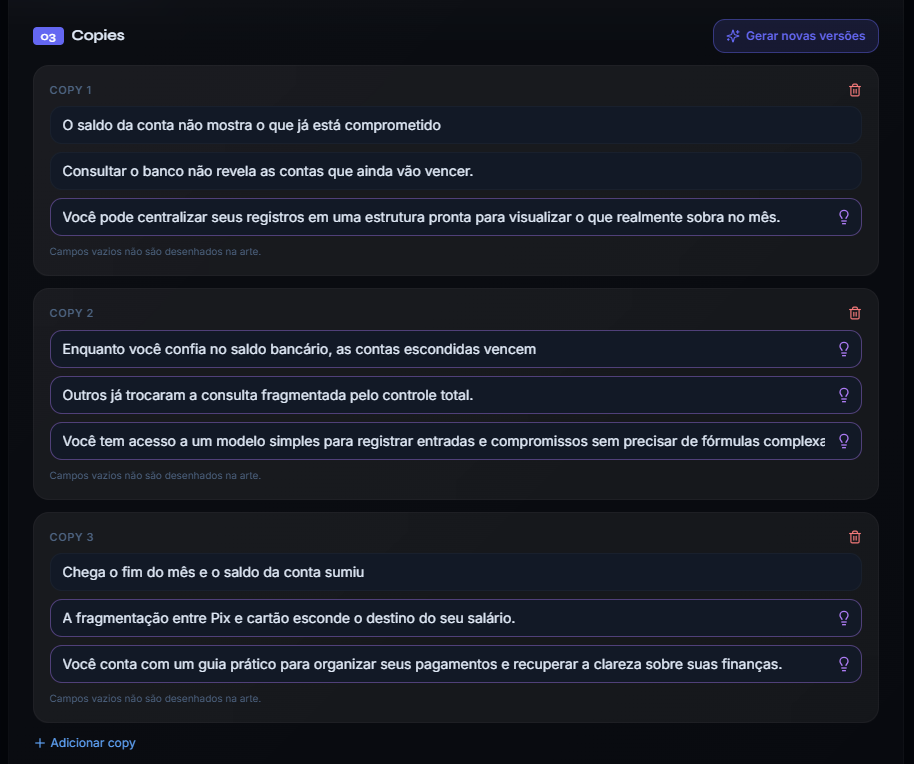Viewport: 914px width, 764px height.
Task: Click 'Campos vazios' note under Copy 3
Action: click(155, 699)
